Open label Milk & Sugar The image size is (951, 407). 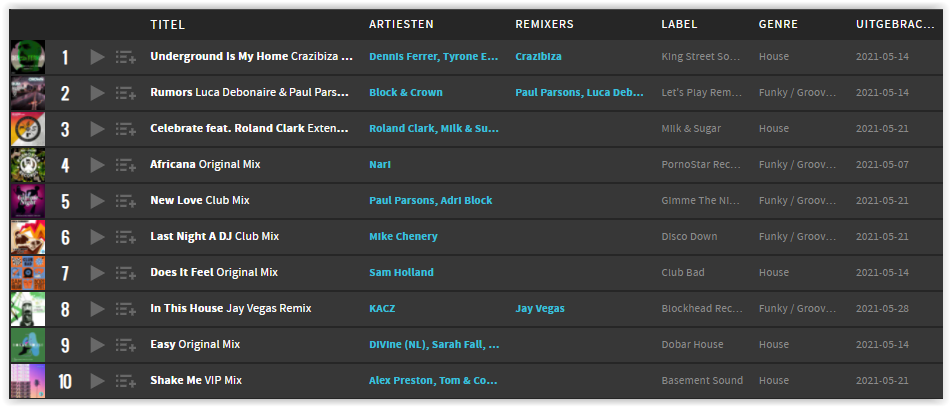click(691, 129)
